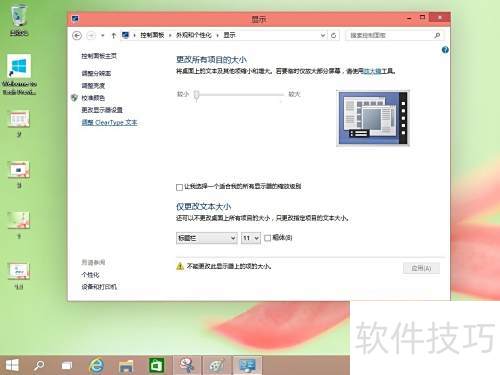Open 调整亮度 sidebar link
Image resolution: width=500 pixels, height=375 pixels.
93,86
